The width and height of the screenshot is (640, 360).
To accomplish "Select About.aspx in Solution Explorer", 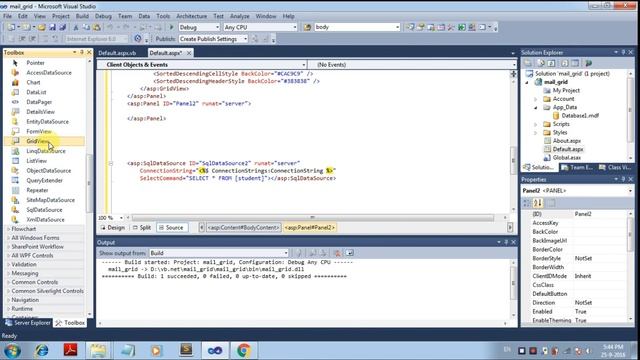I will [567, 141].
